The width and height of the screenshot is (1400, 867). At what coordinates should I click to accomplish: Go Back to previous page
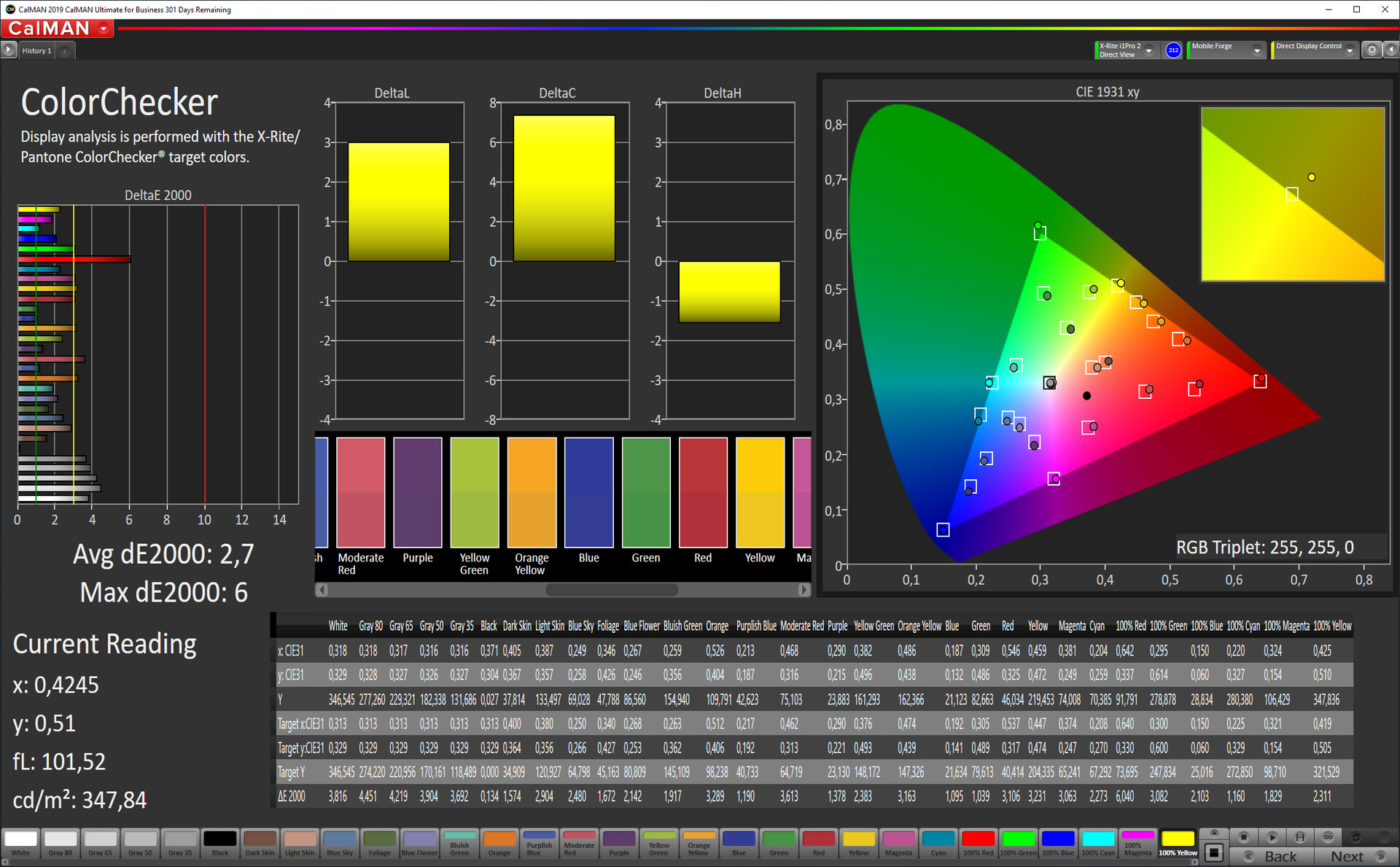coord(1272,856)
